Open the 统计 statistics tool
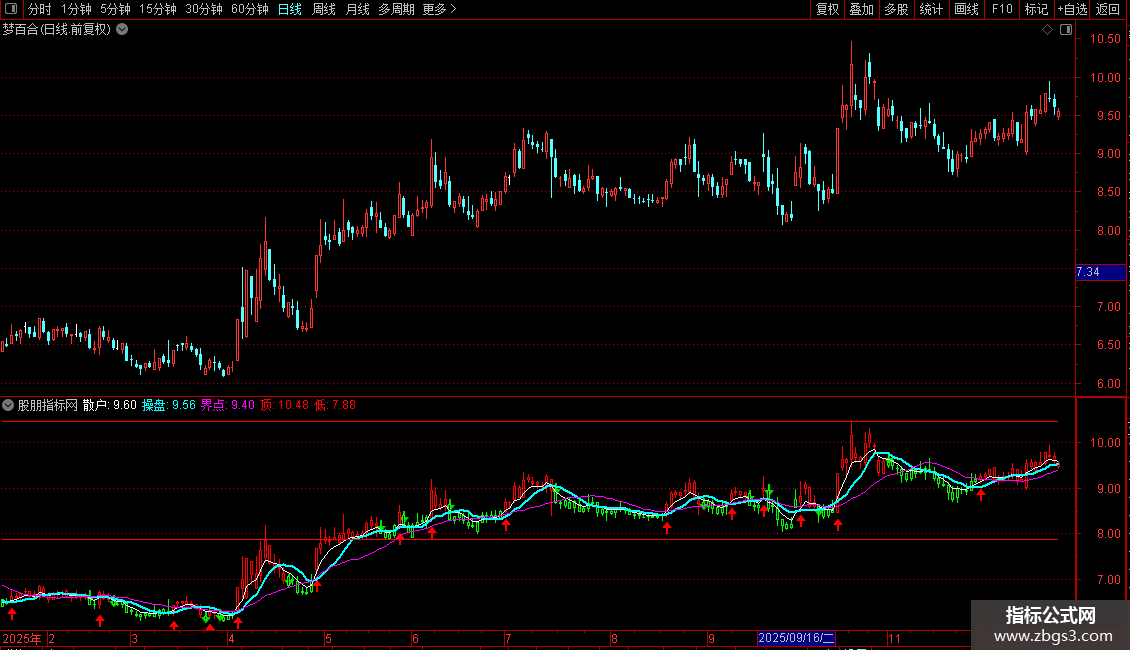This screenshot has width=1130, height=650. click(931, 9)
